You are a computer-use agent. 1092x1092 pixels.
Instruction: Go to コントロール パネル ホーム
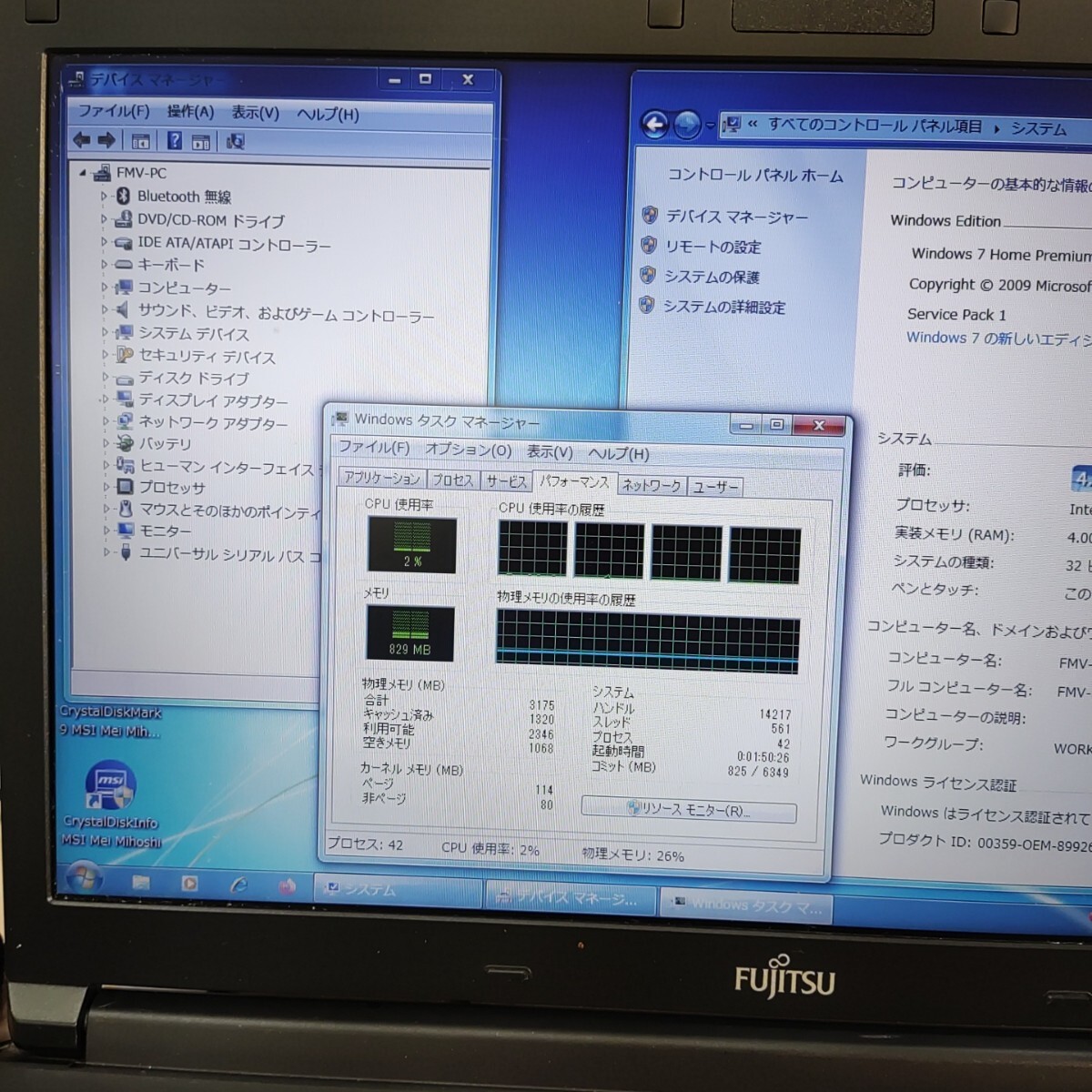click(755, 175)
